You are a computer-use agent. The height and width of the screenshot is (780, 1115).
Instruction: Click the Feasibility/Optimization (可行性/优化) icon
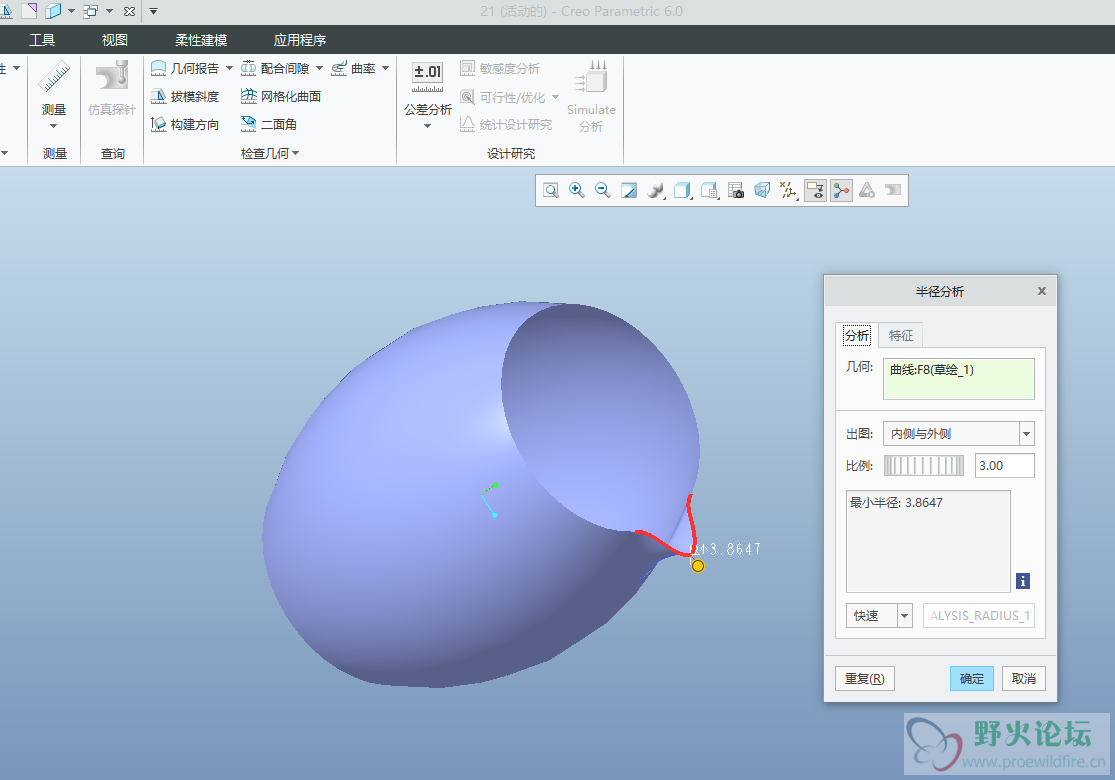tap(467, 97)
